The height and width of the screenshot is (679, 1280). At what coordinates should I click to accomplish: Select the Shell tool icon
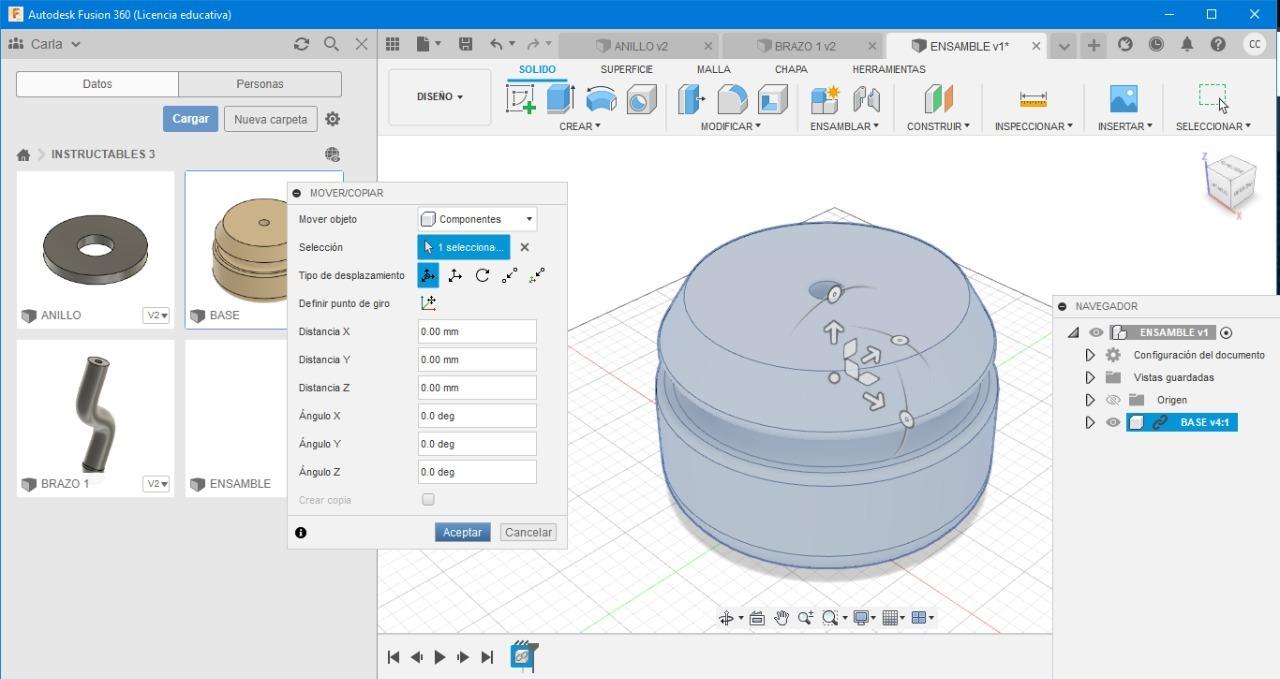point(772,99)
